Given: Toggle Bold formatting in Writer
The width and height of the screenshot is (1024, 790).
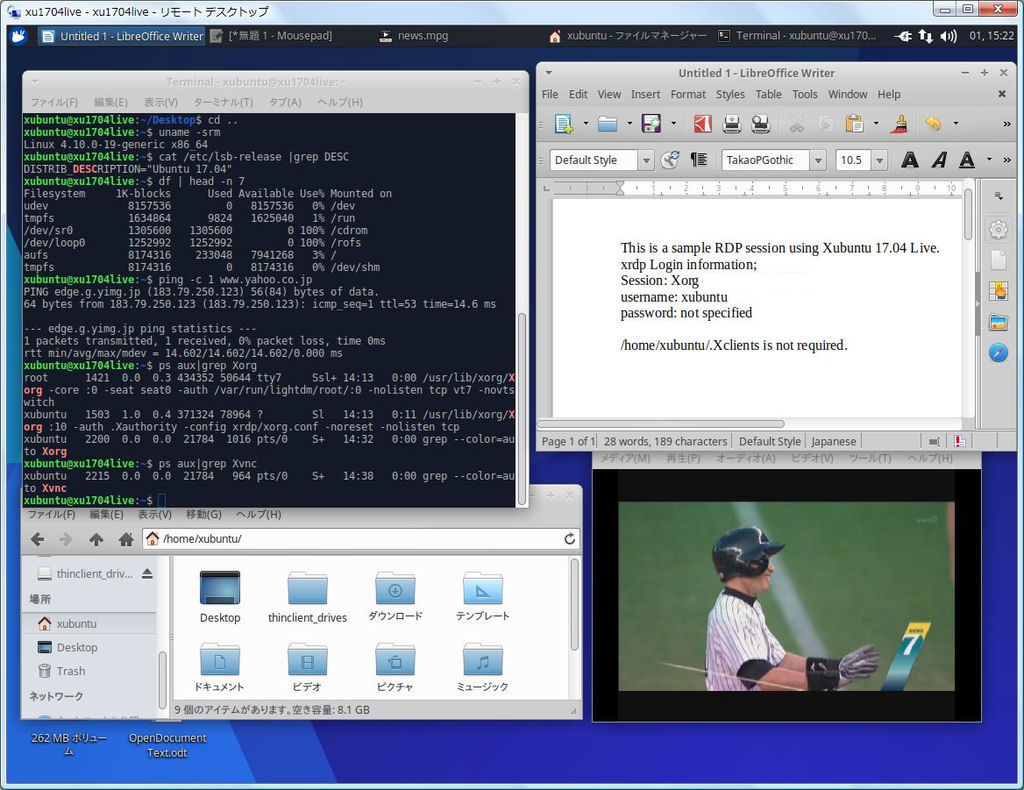Looking at the screenshot, I should (x=910, y=160).
